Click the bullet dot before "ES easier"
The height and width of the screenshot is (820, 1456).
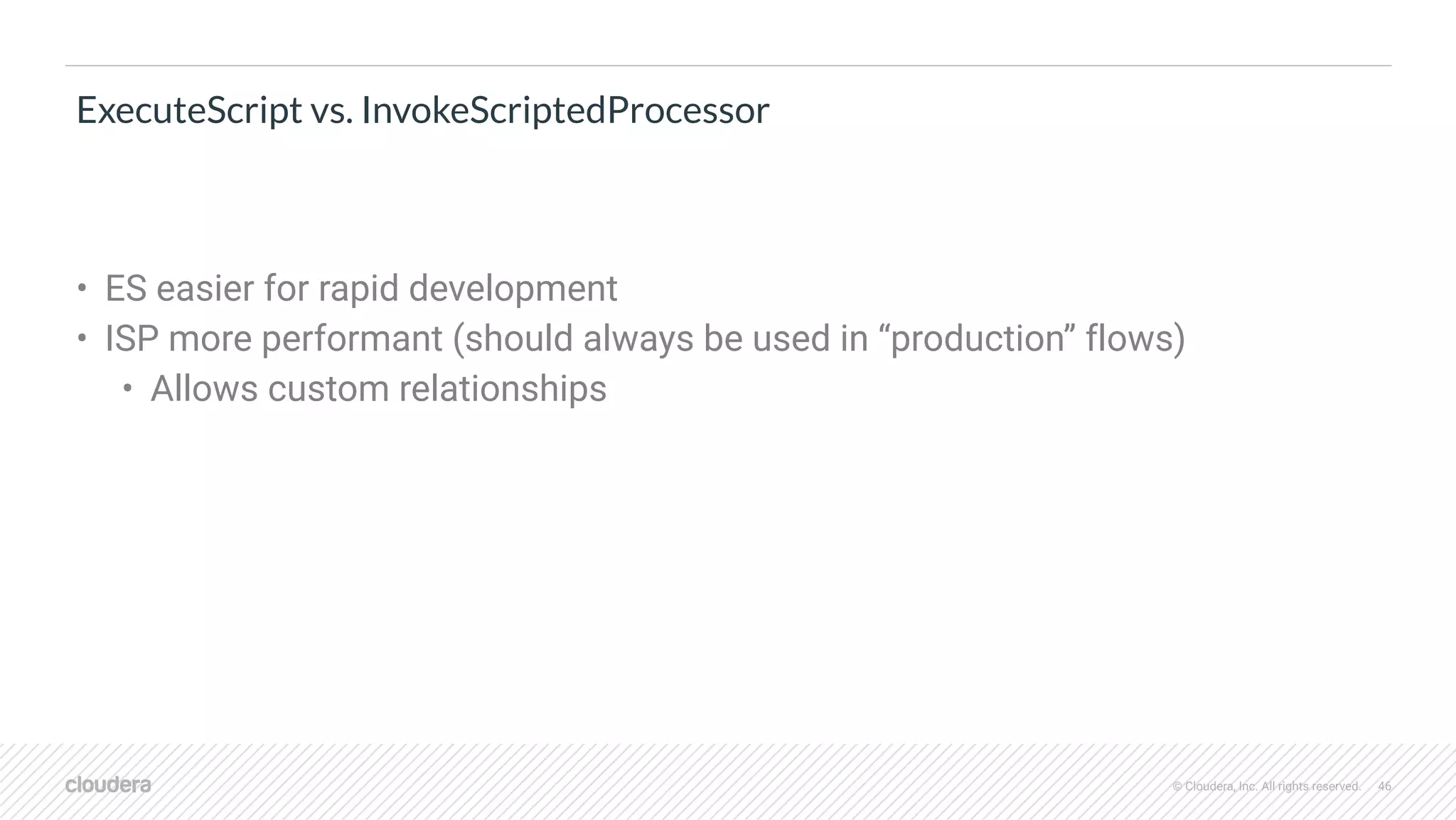82,289
